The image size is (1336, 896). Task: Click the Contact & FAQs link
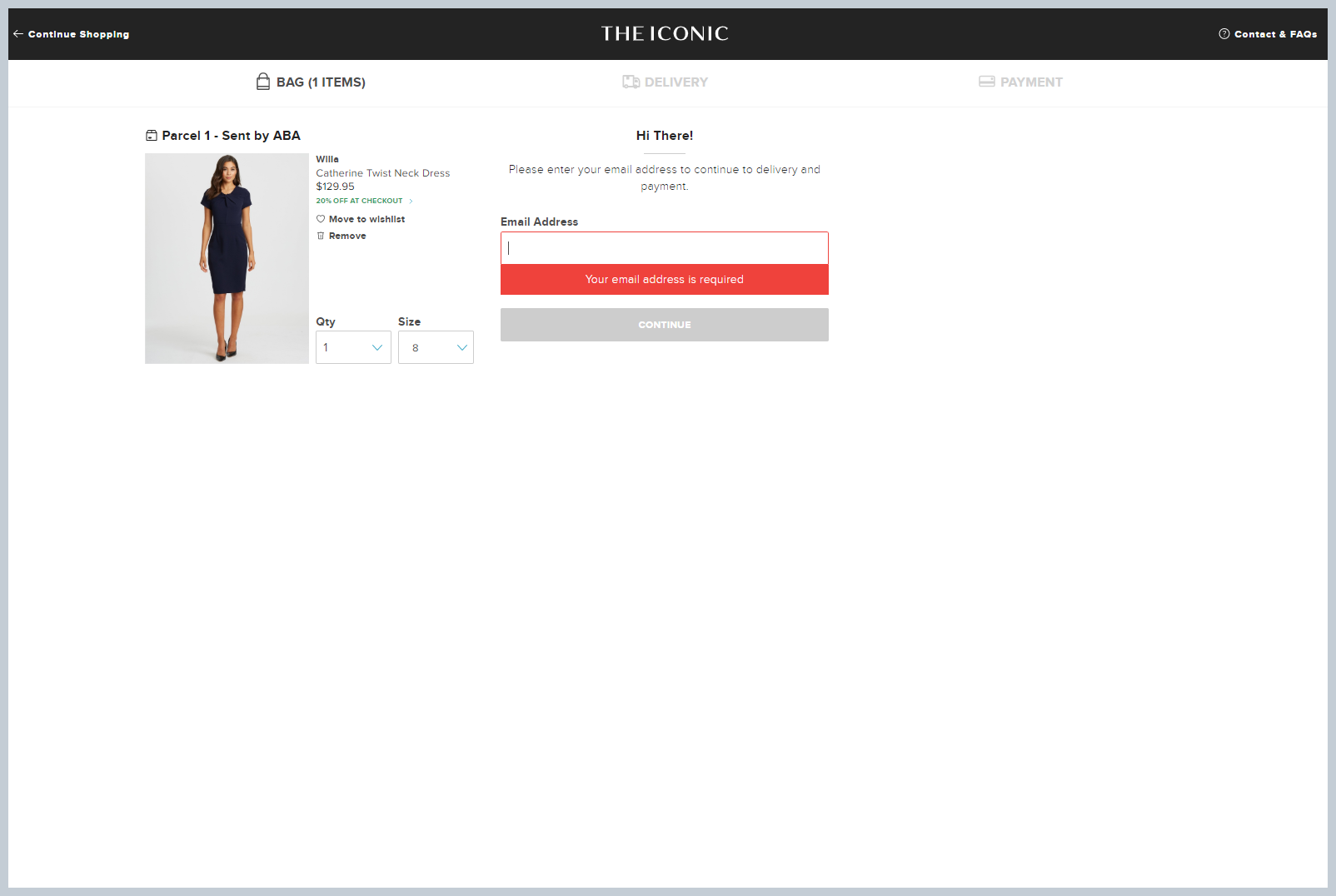1275,34
